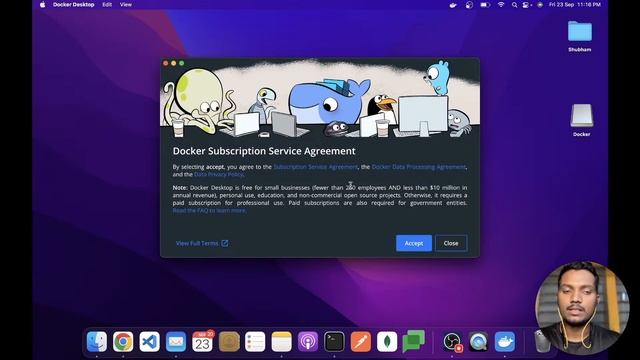Click the yellow minimize button of the dialog
The width and height of the screenshot is (640, 360).
point(173,63)
